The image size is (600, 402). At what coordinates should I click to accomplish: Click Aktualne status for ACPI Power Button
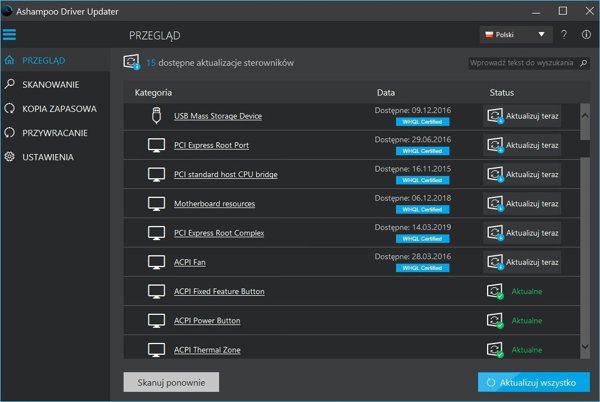click(x=527, y=321)
